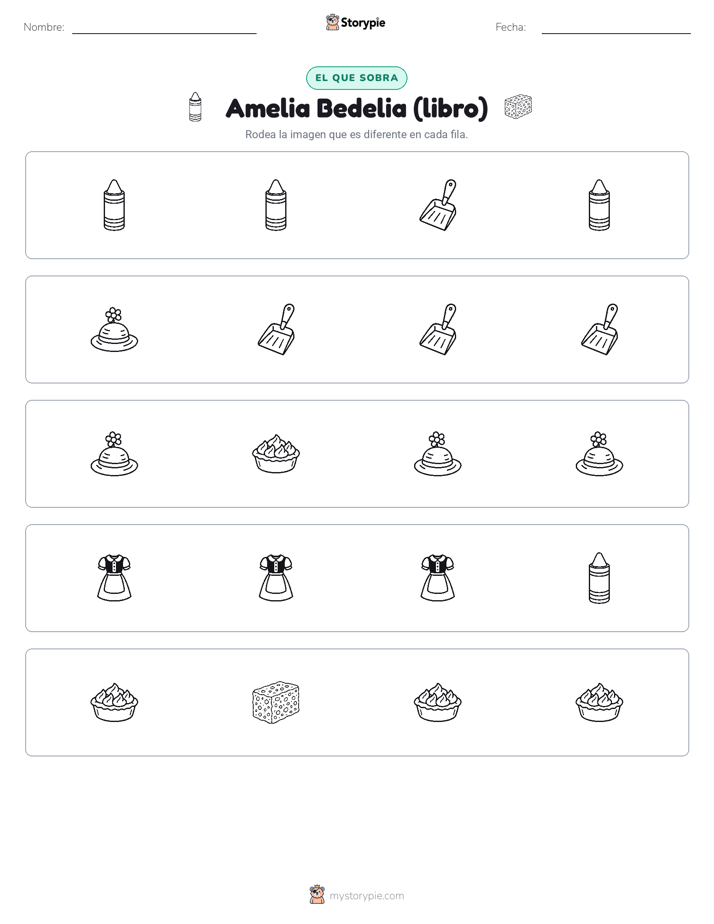Click the sponge icon beside the title
714x924 pixels.
click(x=518, y=107)
